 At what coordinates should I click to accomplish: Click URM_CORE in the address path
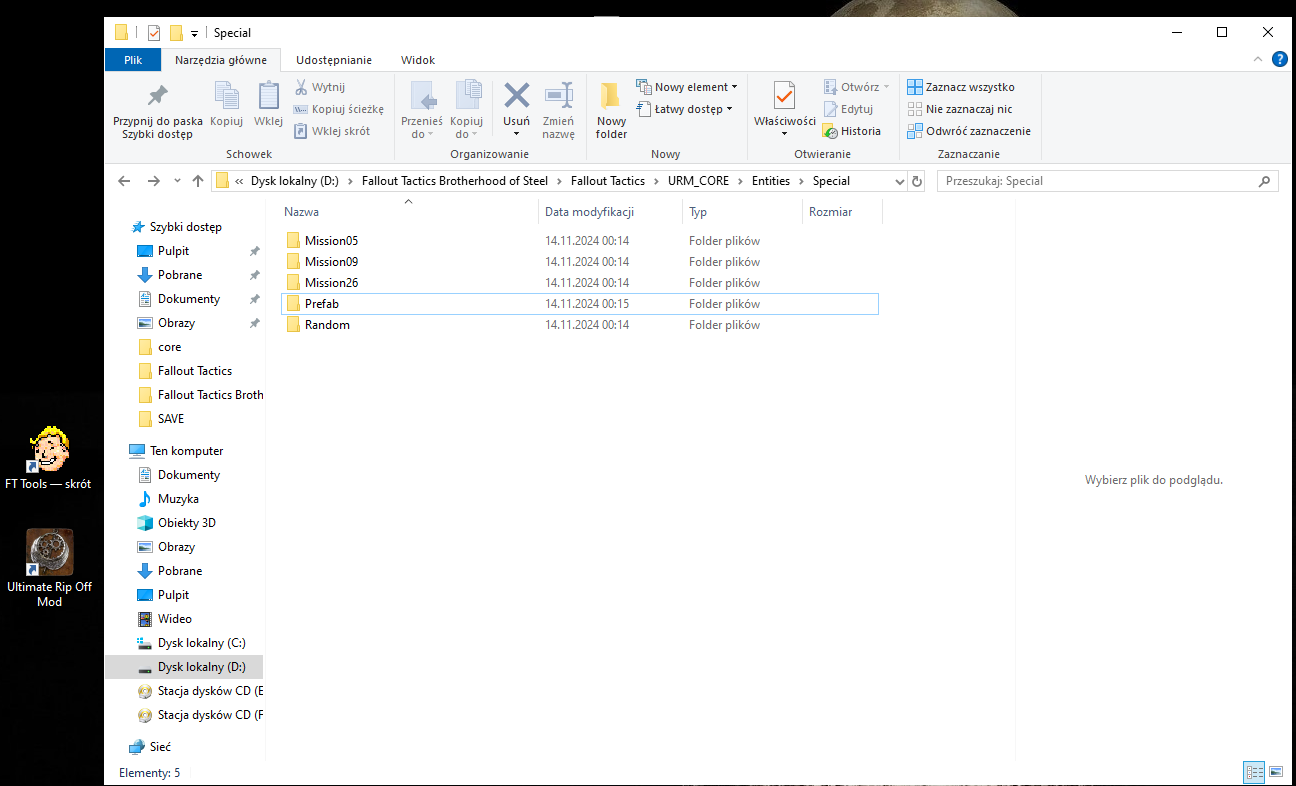click(699, 181)
